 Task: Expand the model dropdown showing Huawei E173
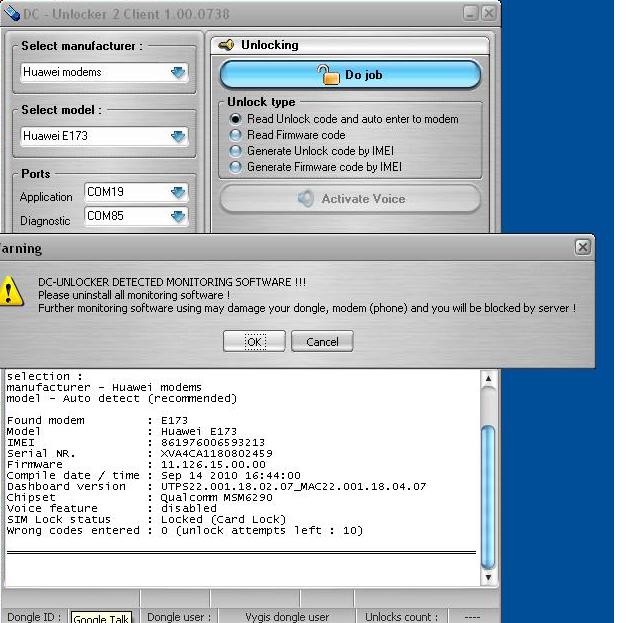pyautogui.click(x=178, y=136)
